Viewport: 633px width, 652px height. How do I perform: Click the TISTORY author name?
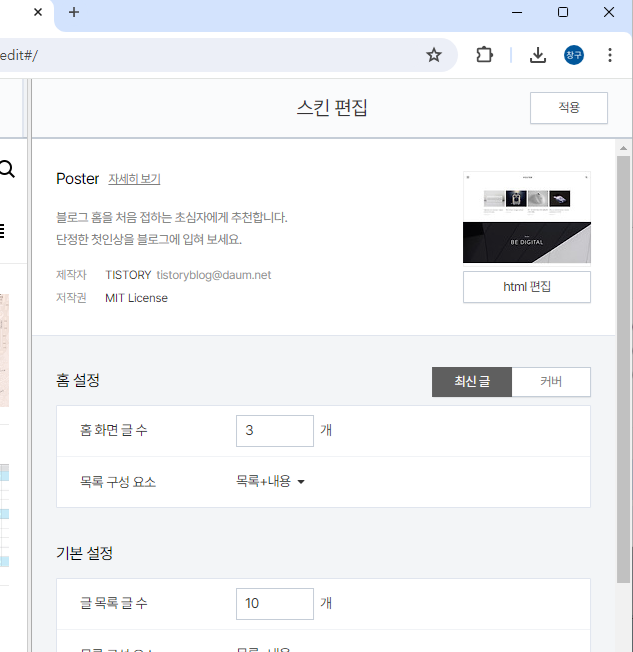[x=128, y=275]
